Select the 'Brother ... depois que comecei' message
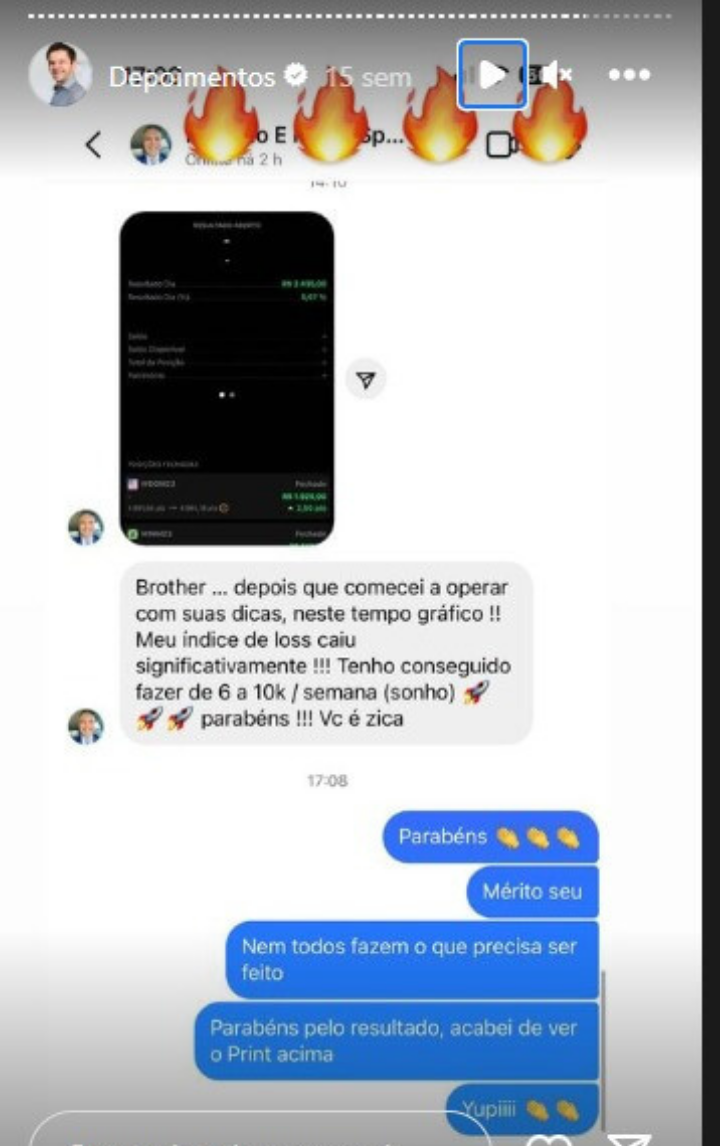Image resolution: width=720 pixels, height=1147 pixels. coord(326,653)
